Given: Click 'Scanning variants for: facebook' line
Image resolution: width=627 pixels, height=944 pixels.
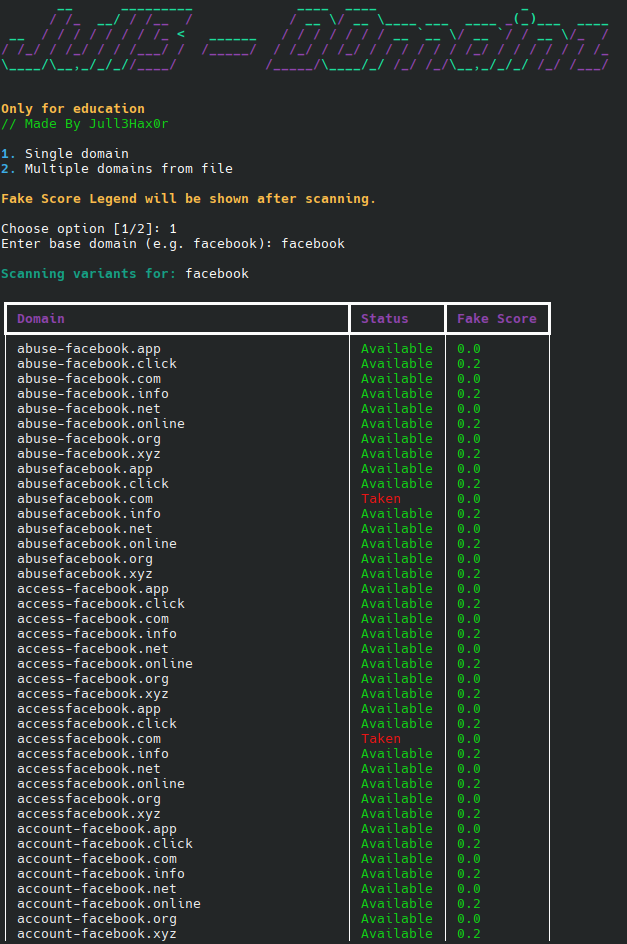Looking at the screenshot, I should 125,274.
